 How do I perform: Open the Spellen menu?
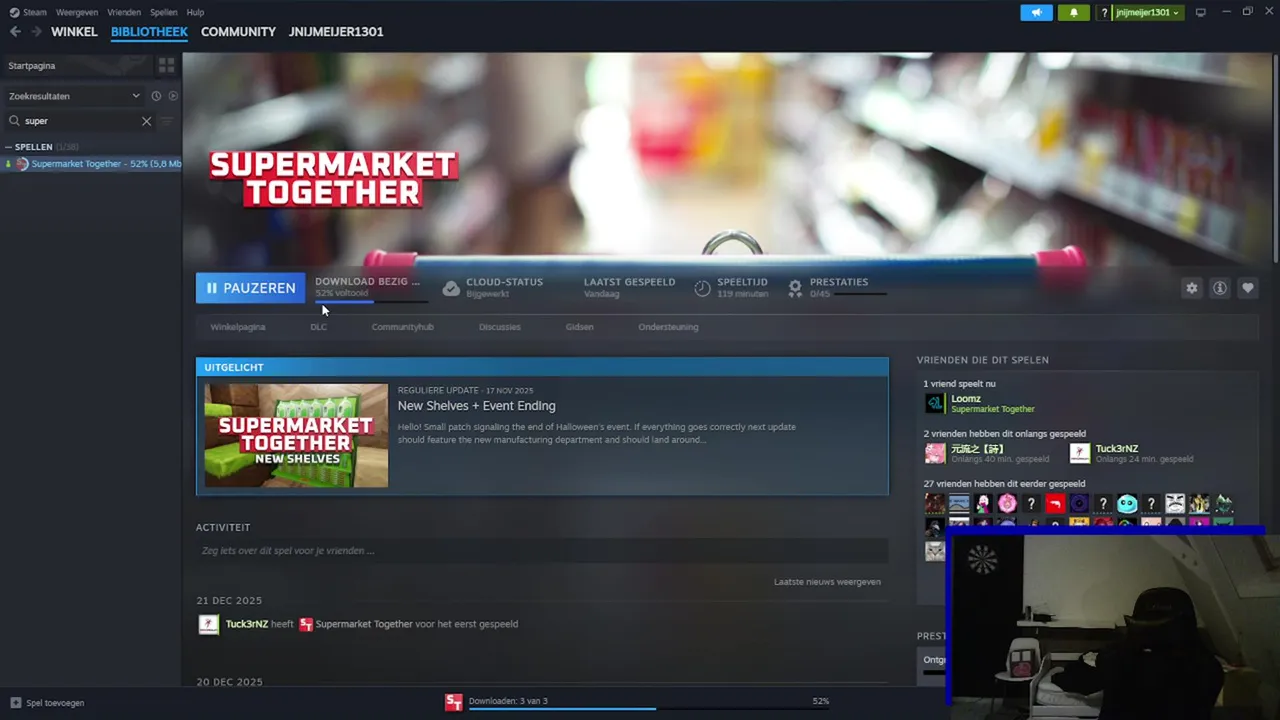(164, 12)
